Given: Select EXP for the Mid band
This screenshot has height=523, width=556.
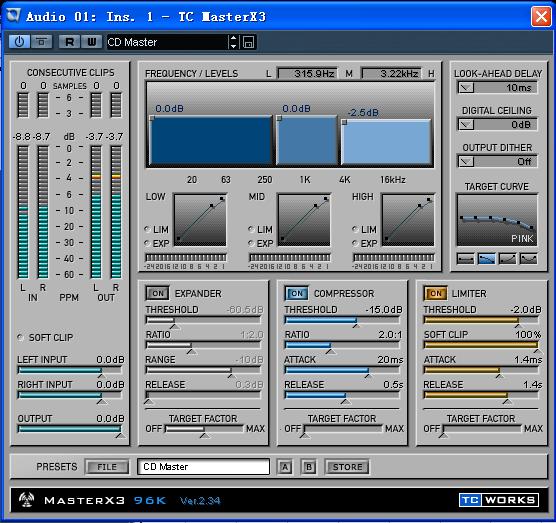Looking at the screenshot, I should [x=251, y=243].
